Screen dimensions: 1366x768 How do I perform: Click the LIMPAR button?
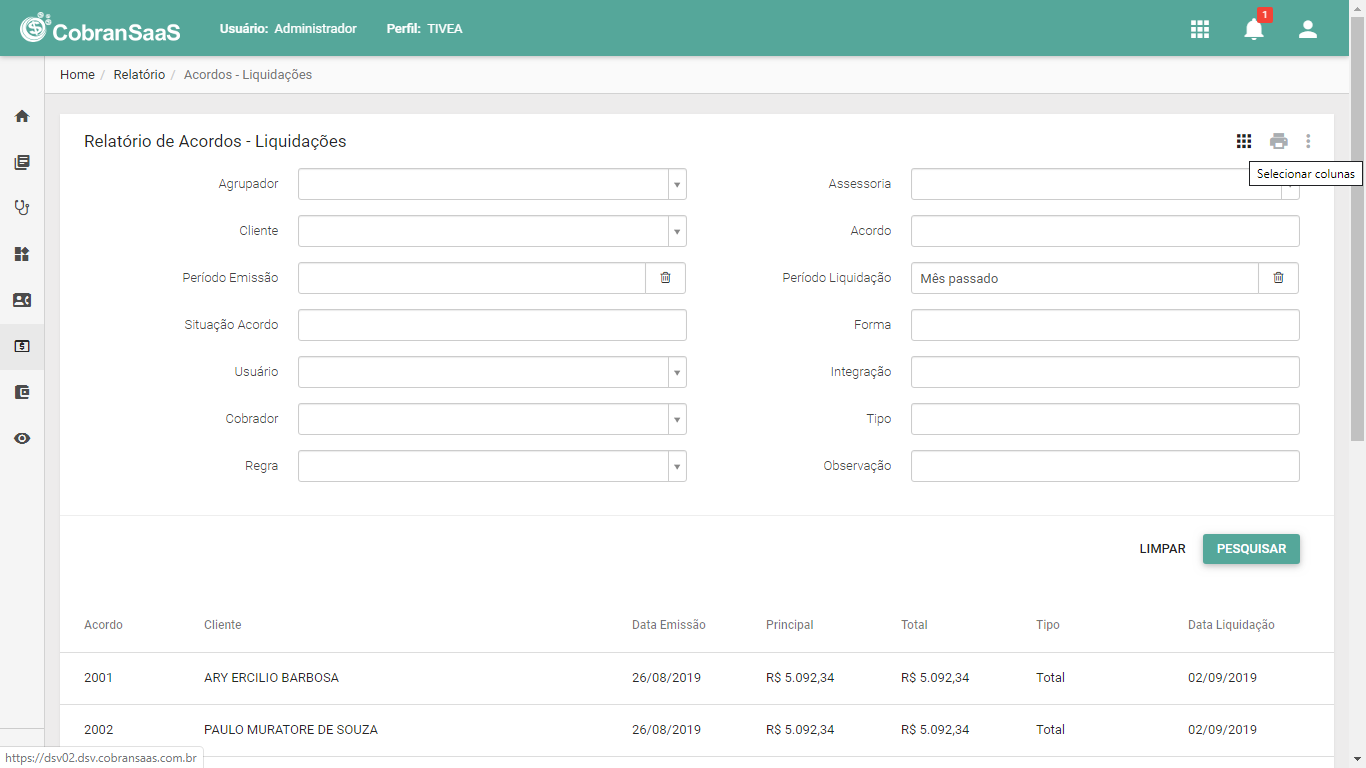coord(1163,549)
